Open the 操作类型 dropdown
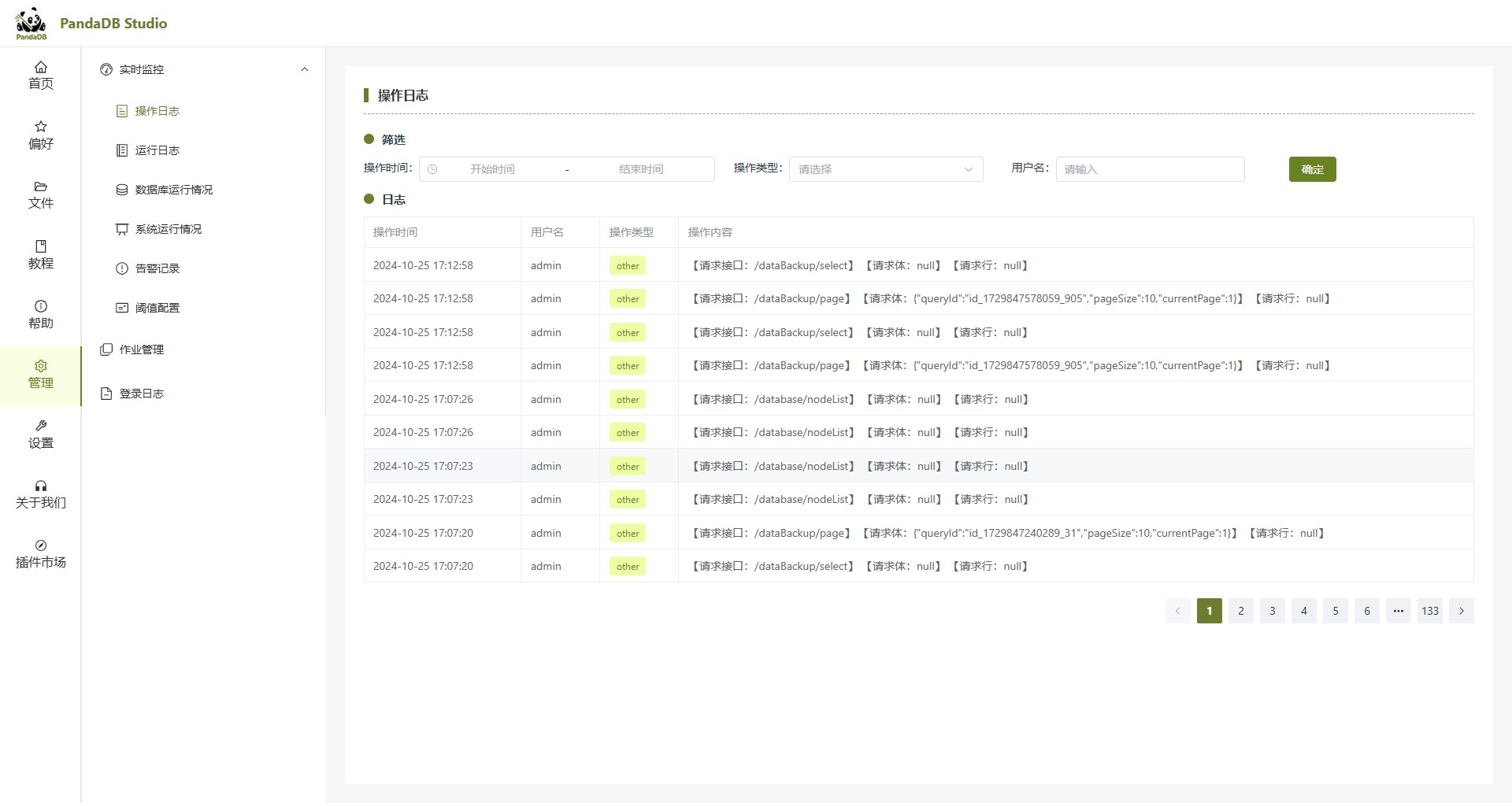Screen dimensions: 1512x806 (x=886, y=169)
